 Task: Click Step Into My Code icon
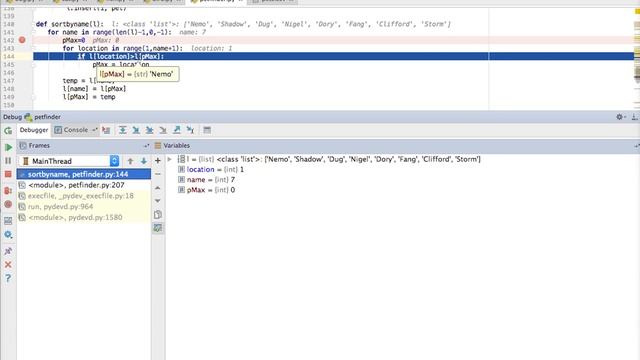[149, 130]
